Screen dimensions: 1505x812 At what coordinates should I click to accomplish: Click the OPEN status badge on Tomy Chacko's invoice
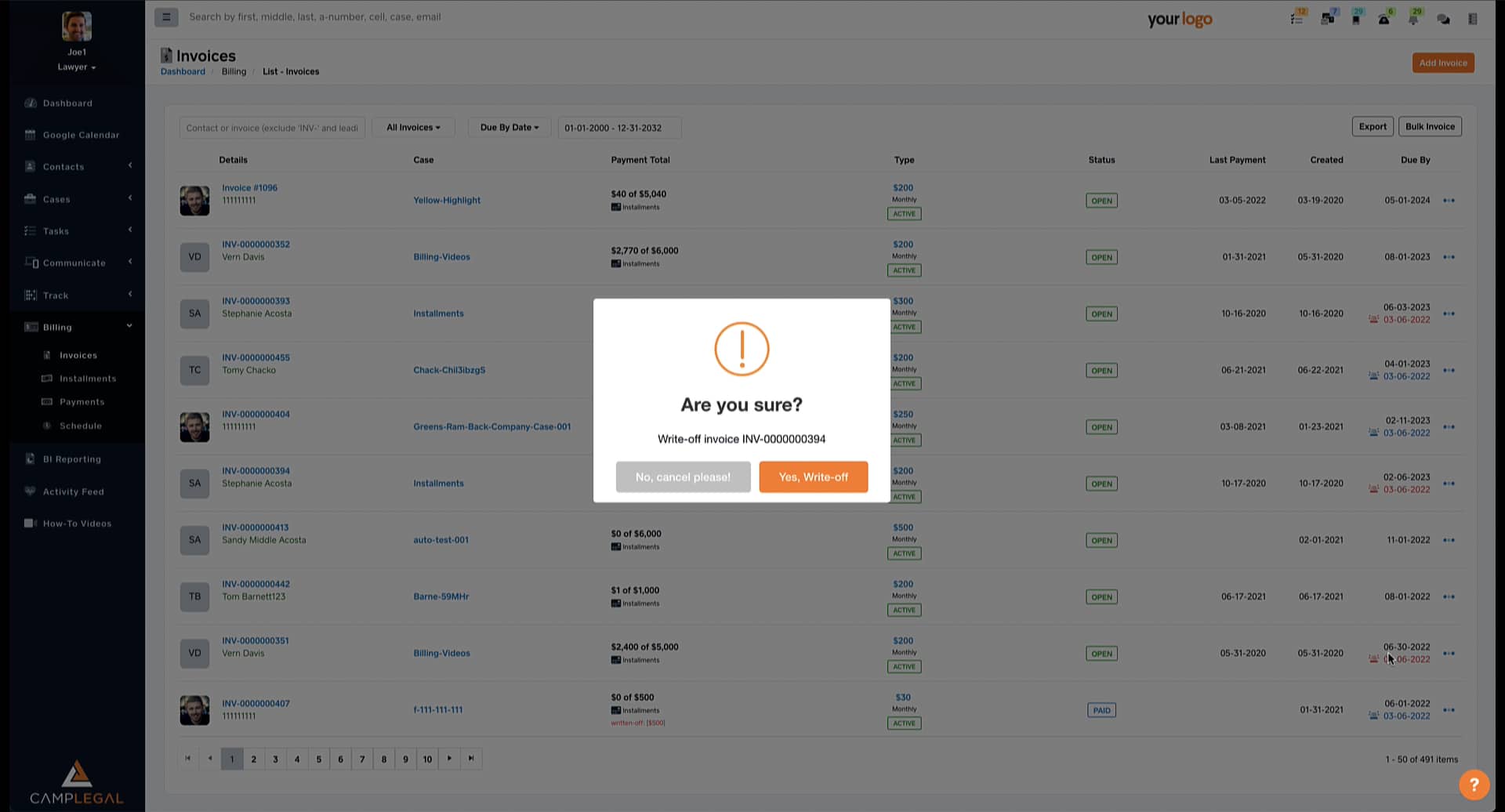1101,370
